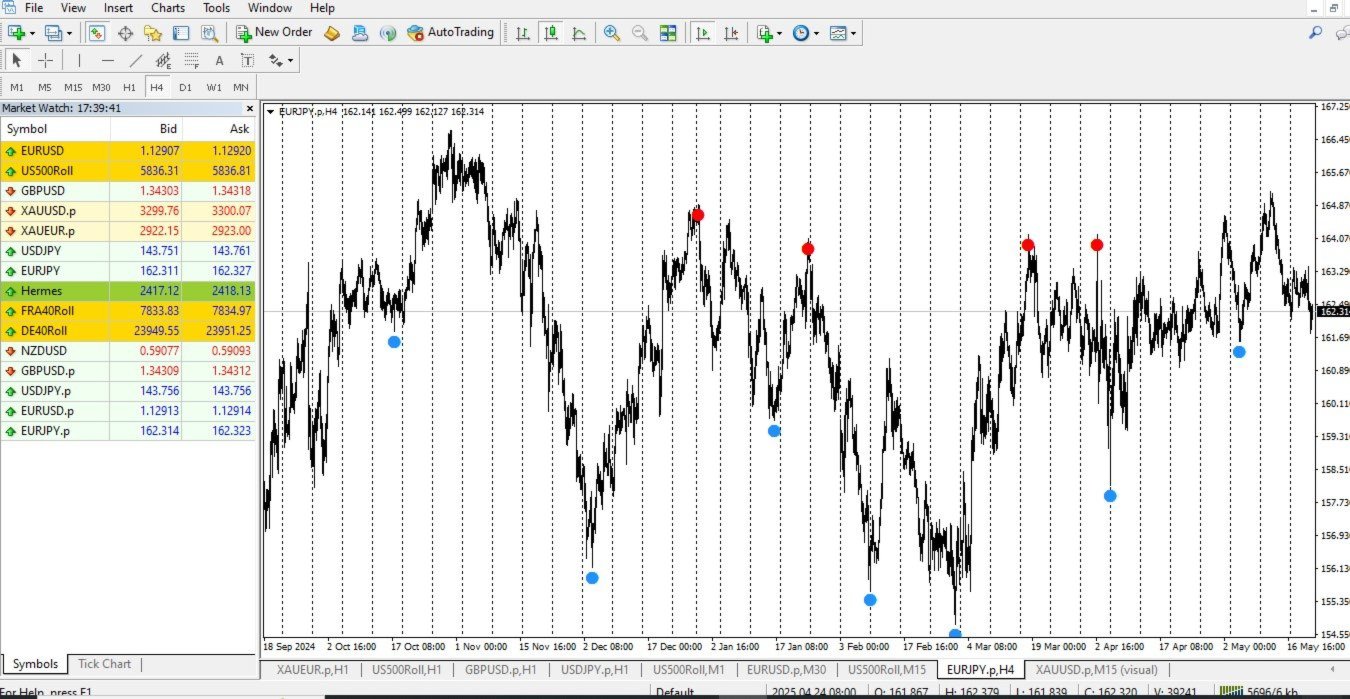
Task: Click the New Order button
Action: tap(274, 33)
